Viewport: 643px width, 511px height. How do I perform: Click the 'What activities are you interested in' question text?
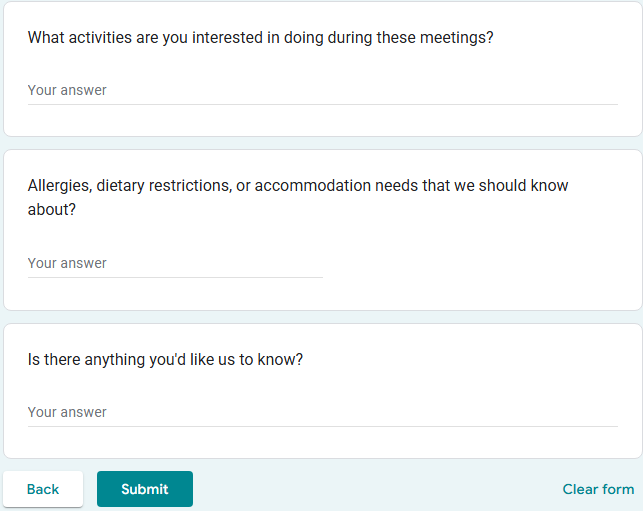(260, 38)
